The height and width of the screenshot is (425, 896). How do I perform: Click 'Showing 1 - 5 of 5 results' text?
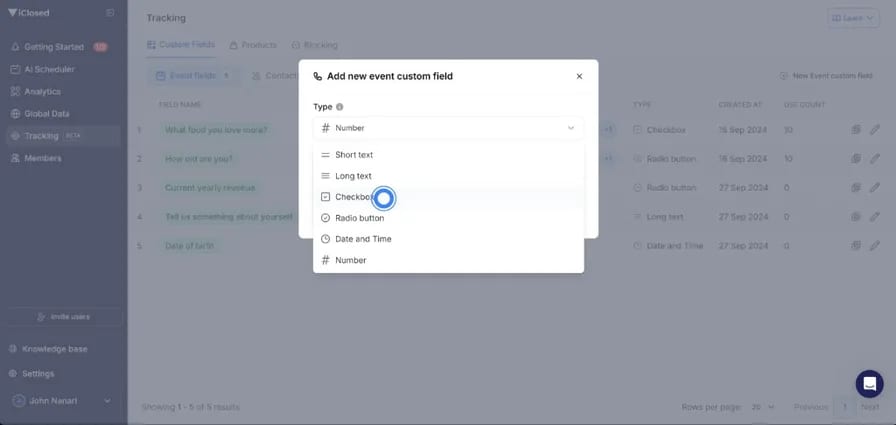pos(191,407)
